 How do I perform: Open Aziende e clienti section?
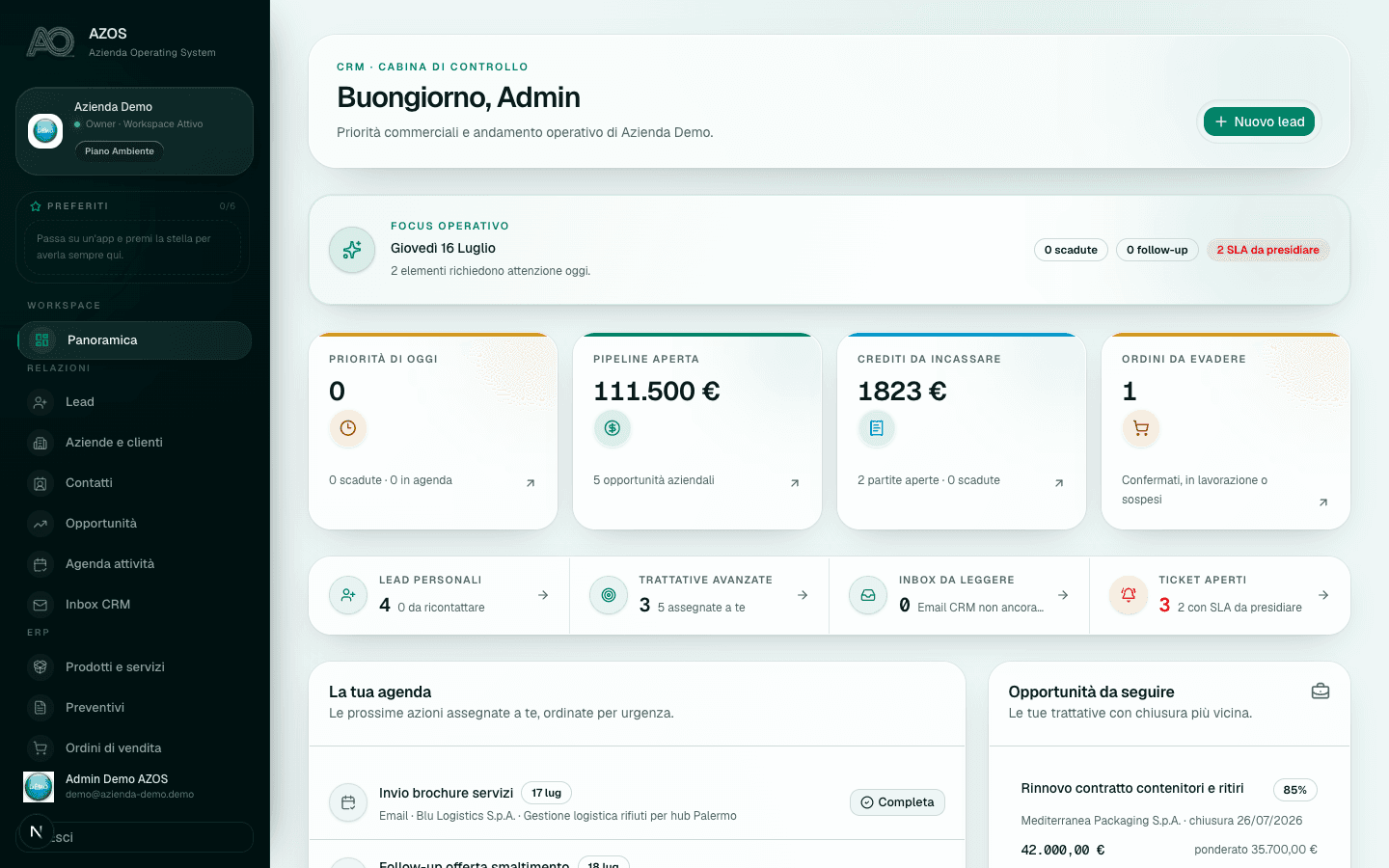(x=135, y=443)
